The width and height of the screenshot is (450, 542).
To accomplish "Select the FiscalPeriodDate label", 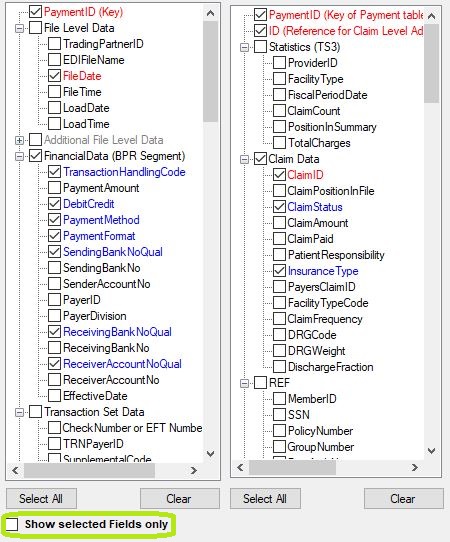I will (x=327, y=95).
